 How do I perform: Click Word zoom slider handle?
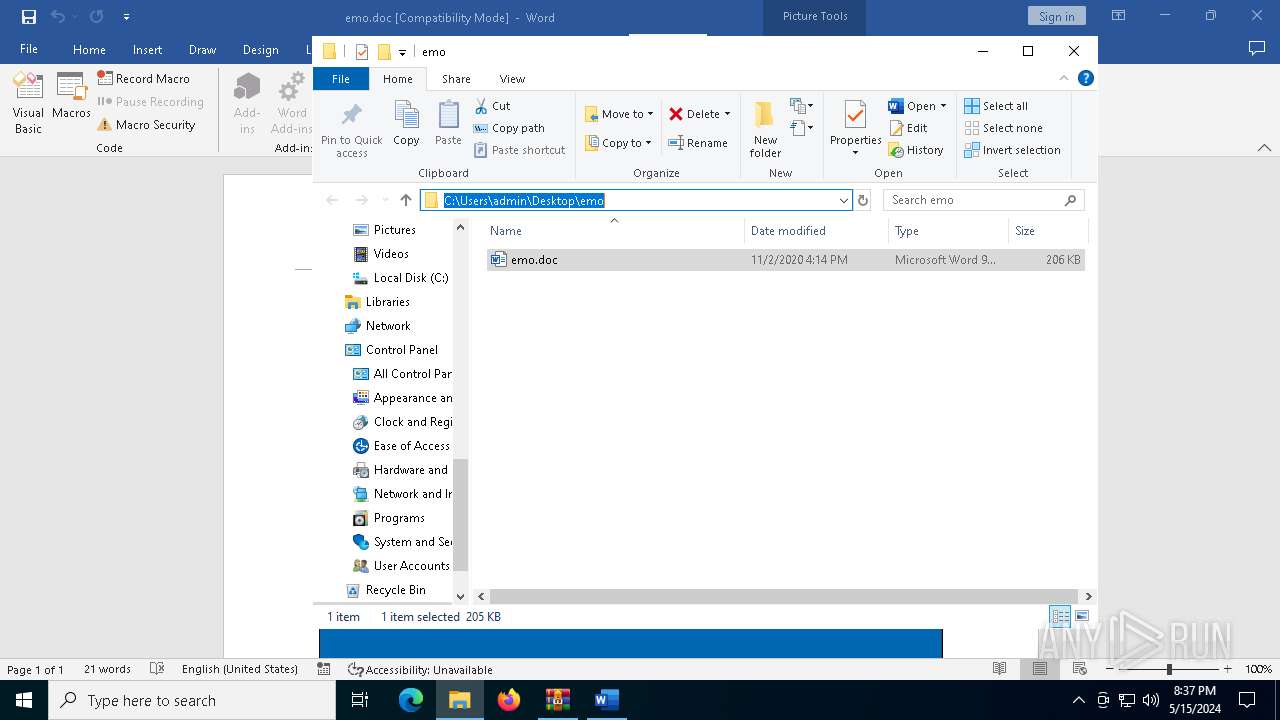(1168, 669)
